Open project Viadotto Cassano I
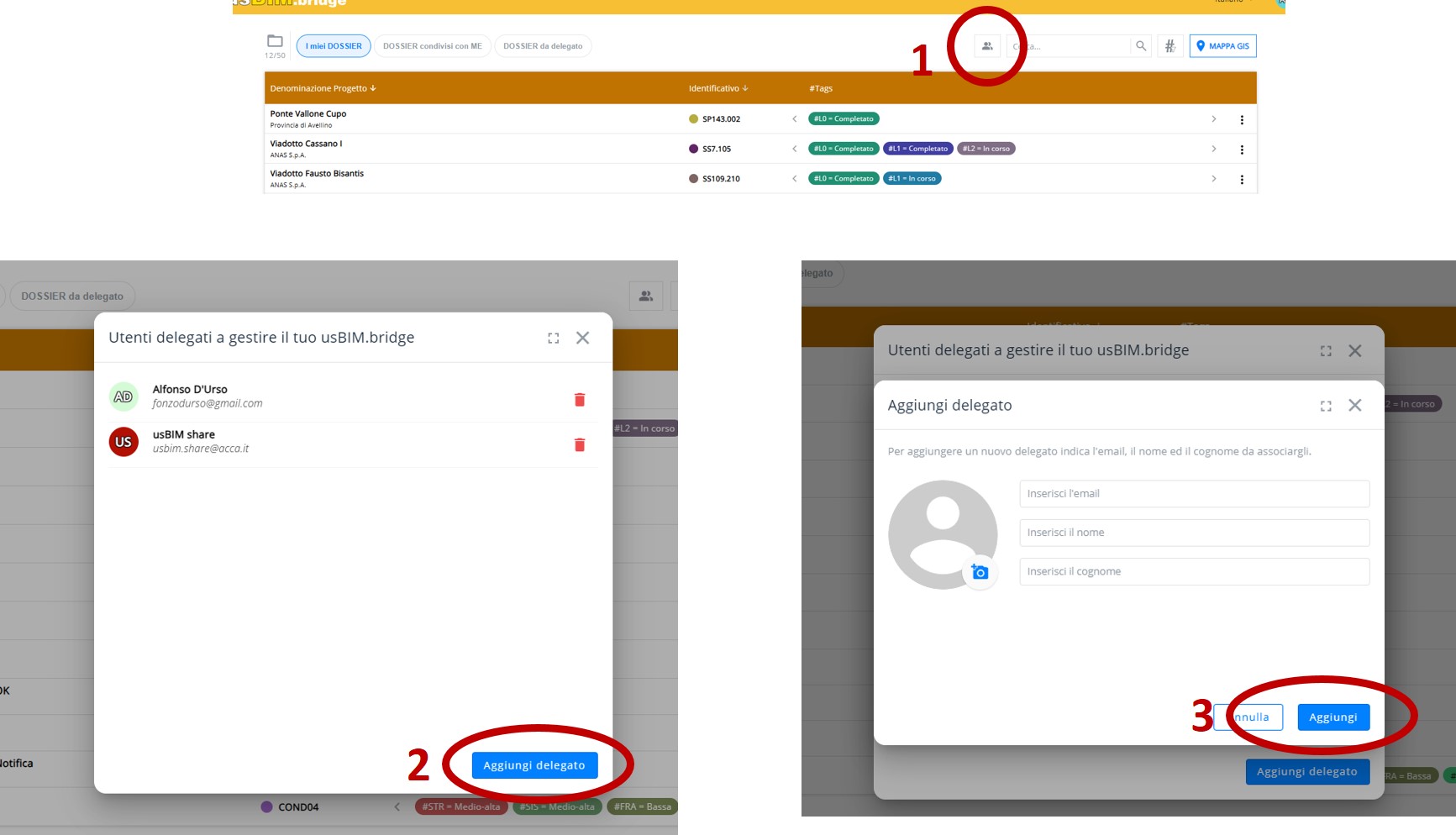1456x835 pixels. tap(306, 144)
